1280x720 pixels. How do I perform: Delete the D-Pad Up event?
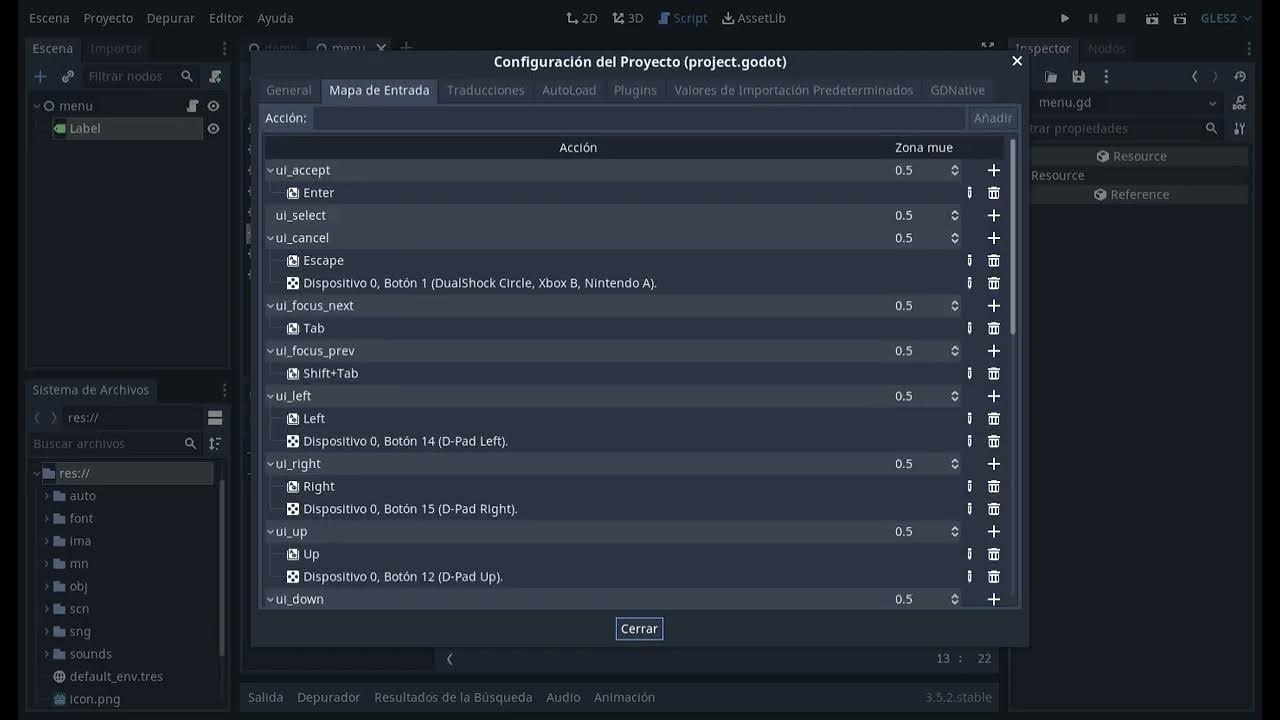pos(993,577)
